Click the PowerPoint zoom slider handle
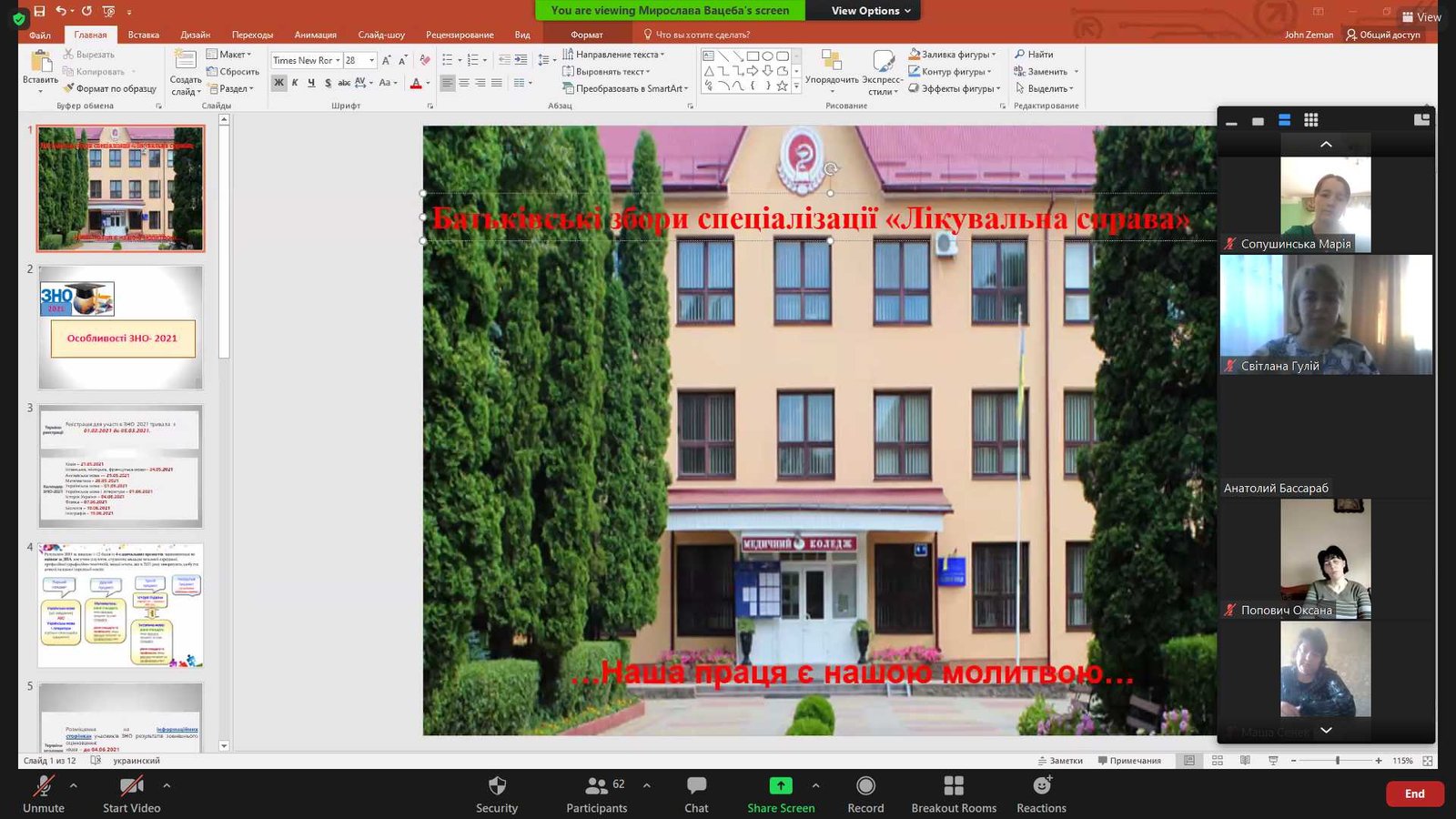This screenshot has height=819, width=1456. [1337, 761]
